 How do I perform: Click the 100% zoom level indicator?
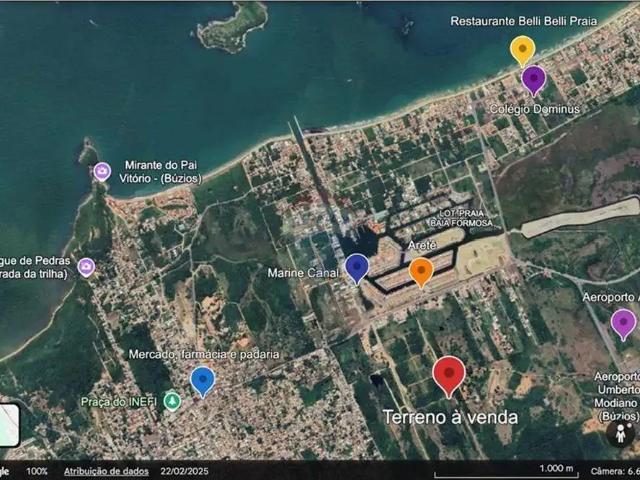(37, 471)
